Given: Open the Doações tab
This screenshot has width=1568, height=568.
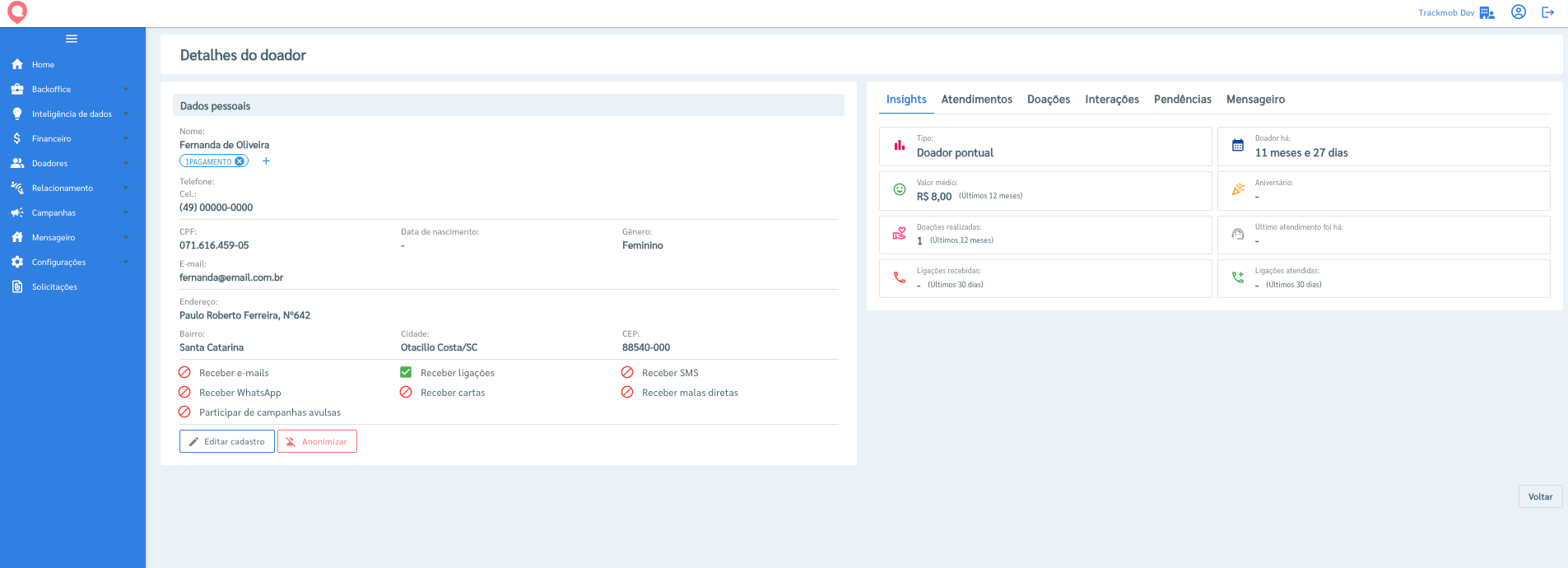Looking at the screenshot, I should point(1049,99).
